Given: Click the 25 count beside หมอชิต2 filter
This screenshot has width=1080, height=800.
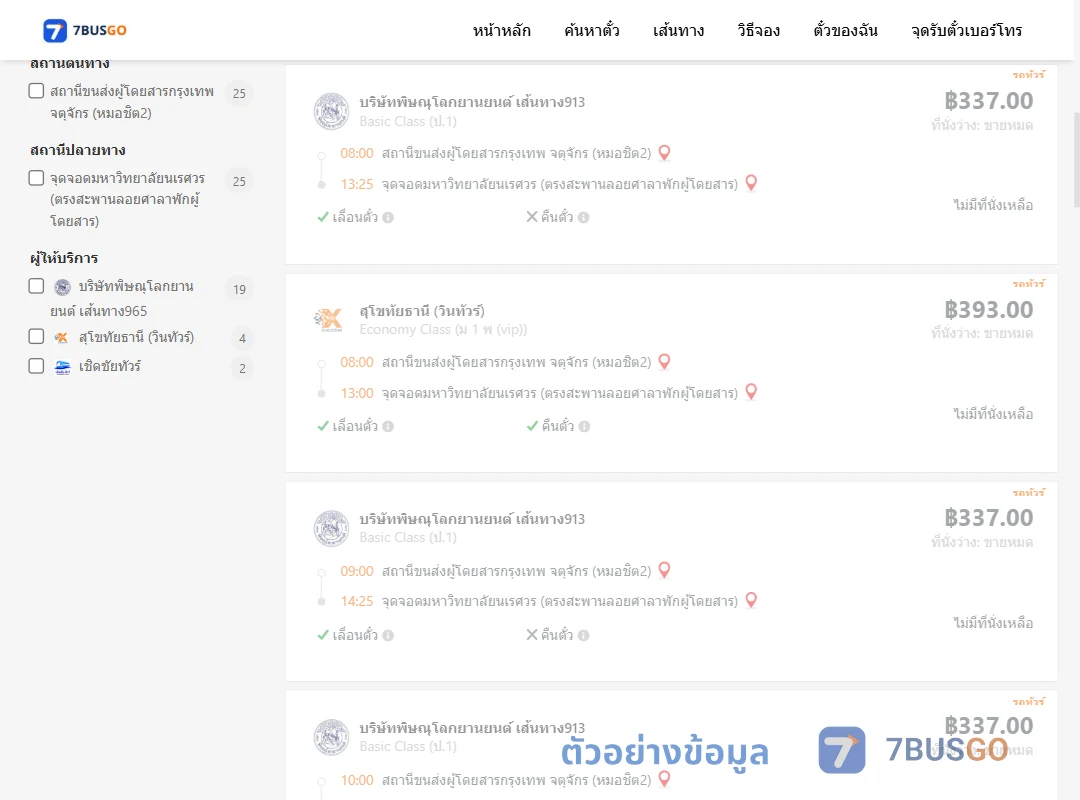Looking at the screenshot, I should [239, 93].
